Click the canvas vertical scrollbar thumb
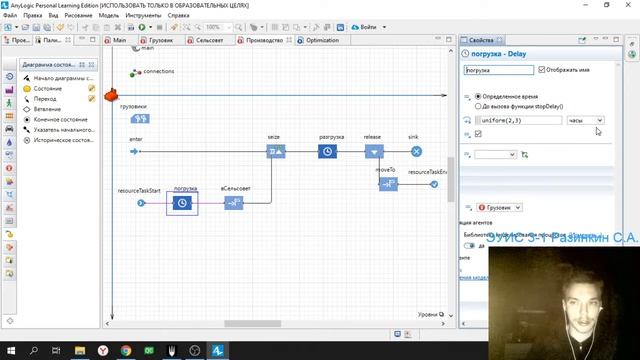Viewport: 640px width, 360px height. coord(451,180)
